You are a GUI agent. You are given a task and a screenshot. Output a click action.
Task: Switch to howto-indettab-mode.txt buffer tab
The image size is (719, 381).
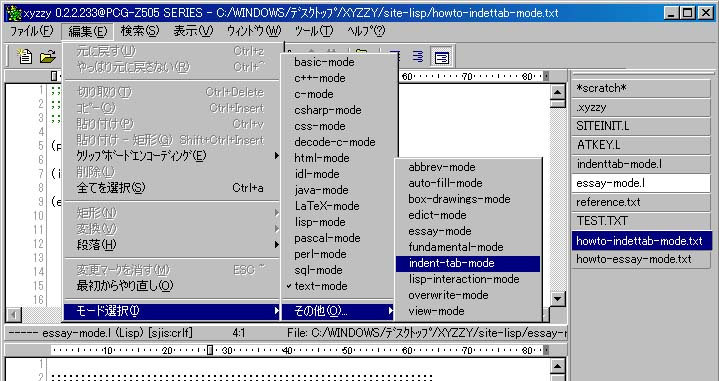click(641, 240)
